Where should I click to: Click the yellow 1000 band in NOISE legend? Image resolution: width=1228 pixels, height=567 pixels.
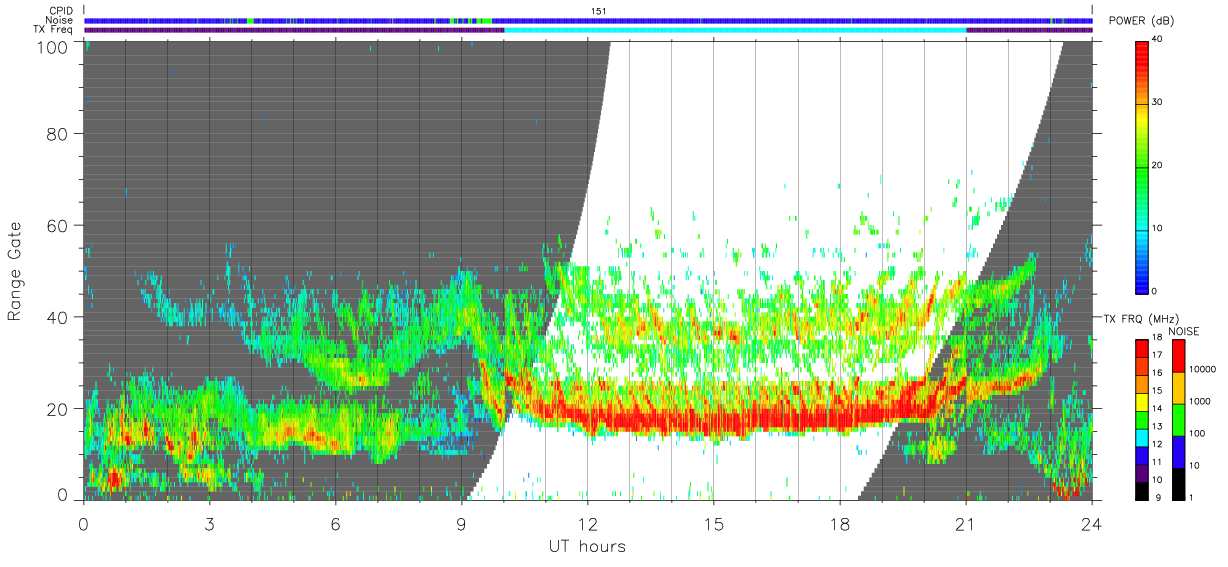pos(1179,388)
